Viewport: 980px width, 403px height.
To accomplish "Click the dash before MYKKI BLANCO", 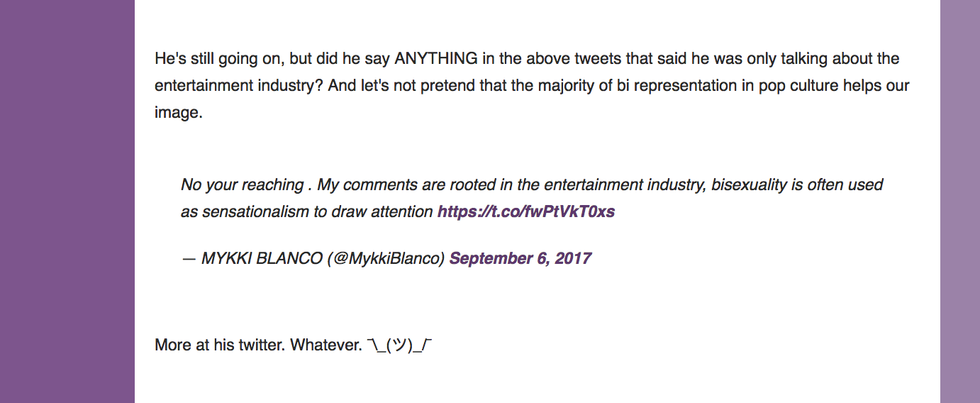I will pos(187,258).
